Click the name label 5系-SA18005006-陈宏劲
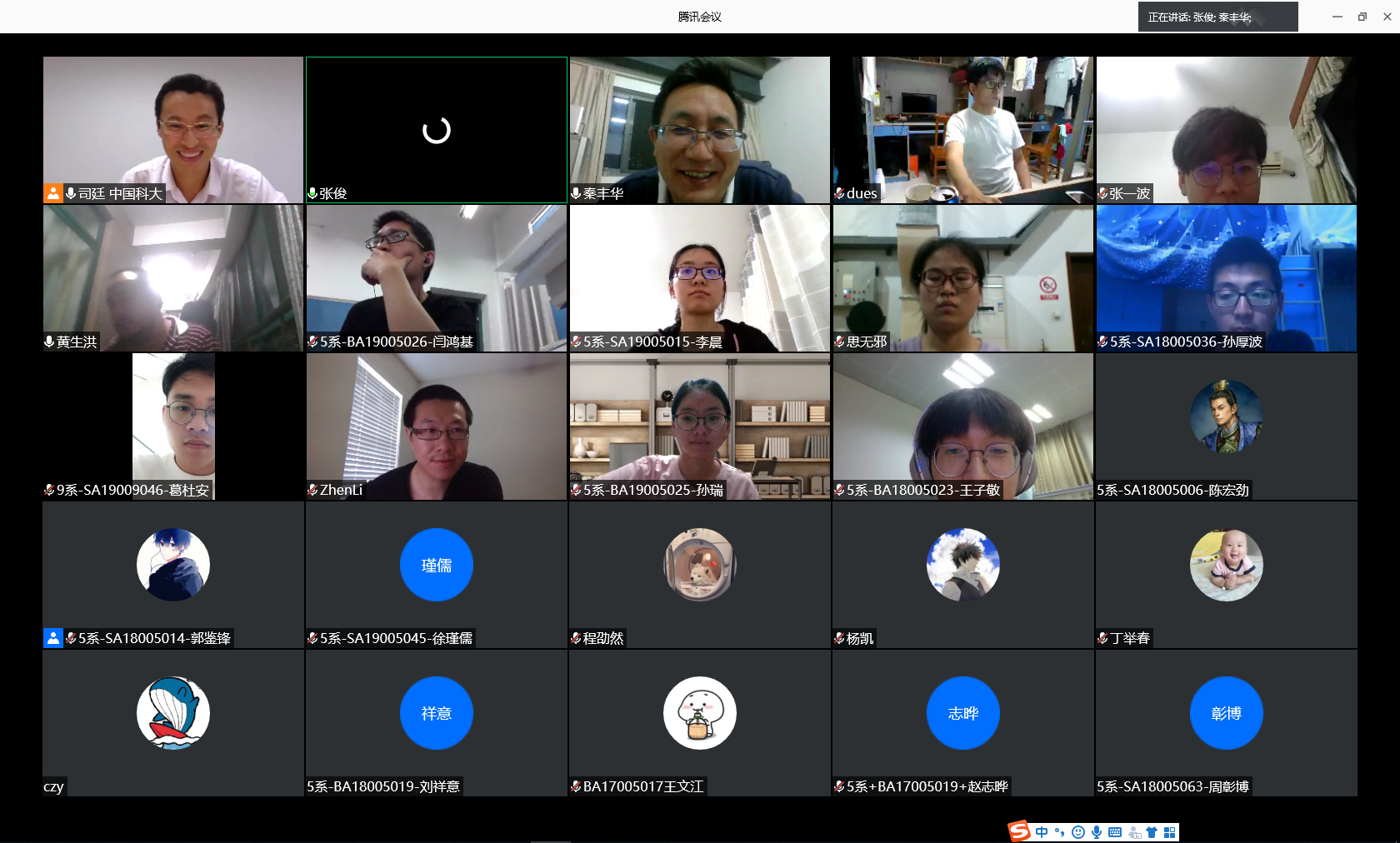This screenshot has height=843, width=1400. click(x=1173, y=490)
